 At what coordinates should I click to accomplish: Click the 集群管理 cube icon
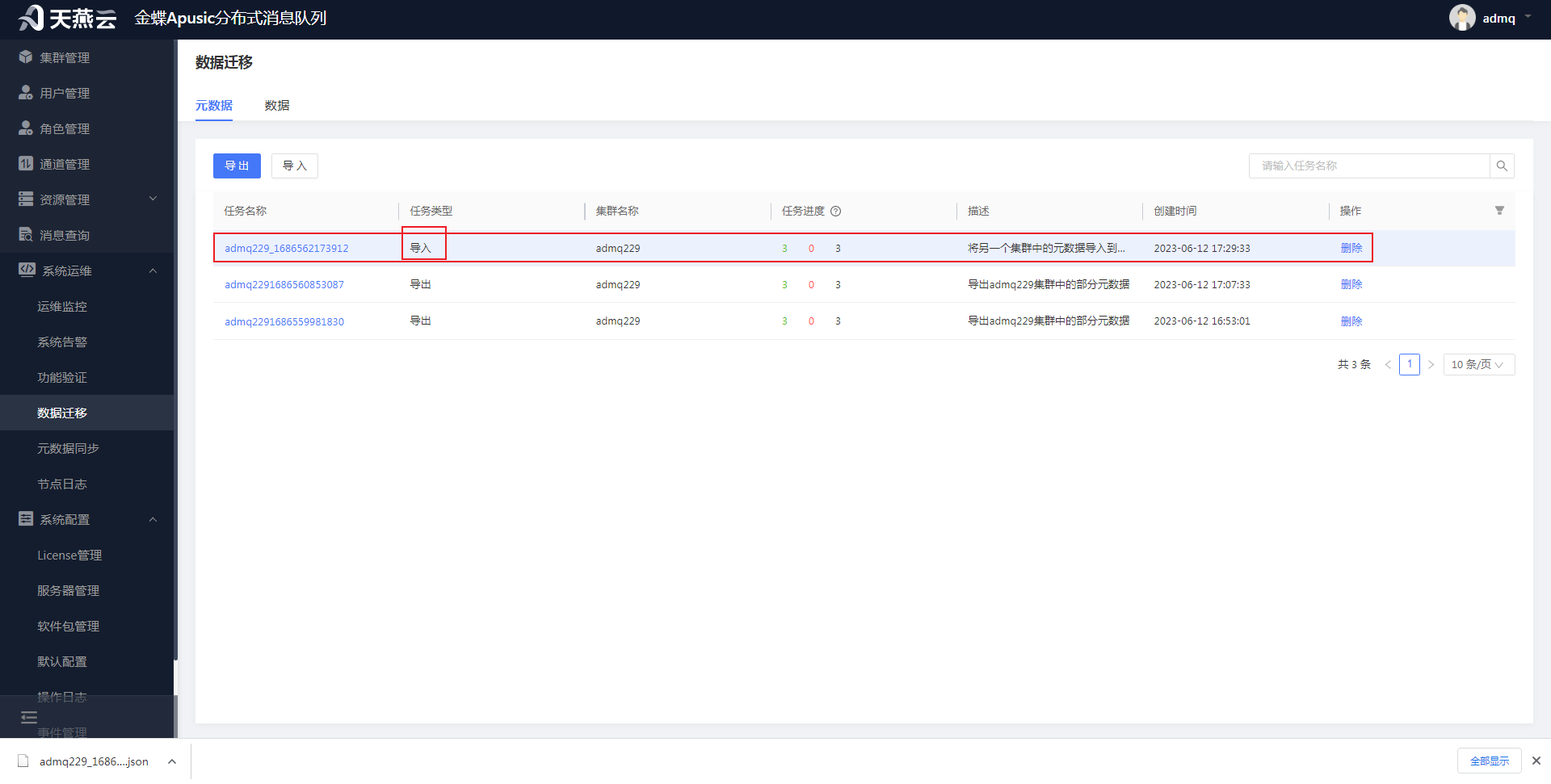(26, 57)
